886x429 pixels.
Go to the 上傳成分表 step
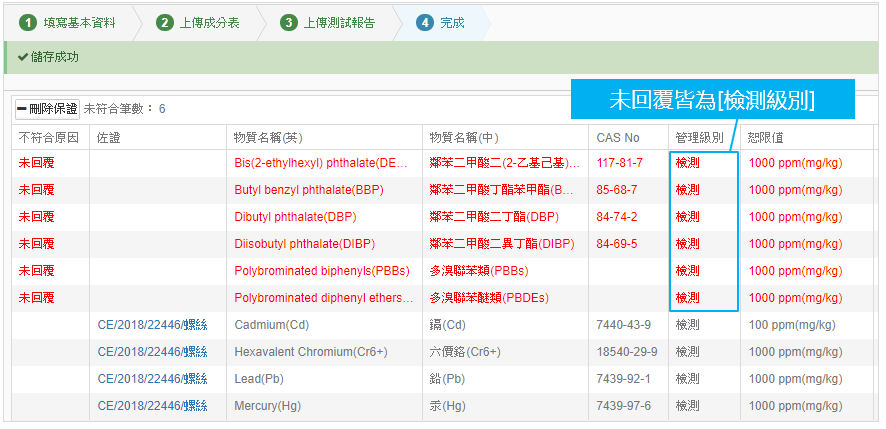(208, 22)
